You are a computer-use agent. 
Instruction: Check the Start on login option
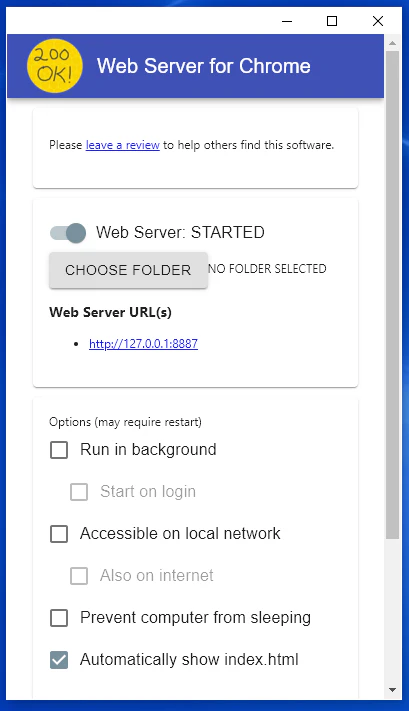pyautogui.click(x=79, y=492)
